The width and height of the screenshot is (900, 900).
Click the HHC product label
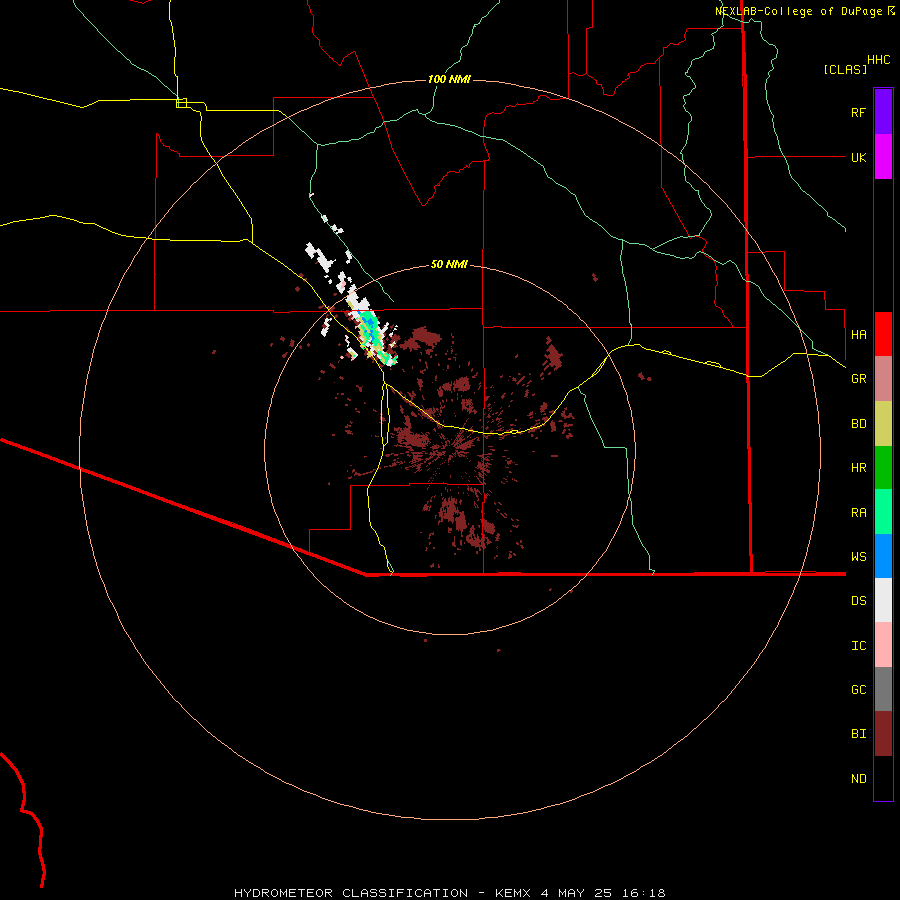[879, 60]
